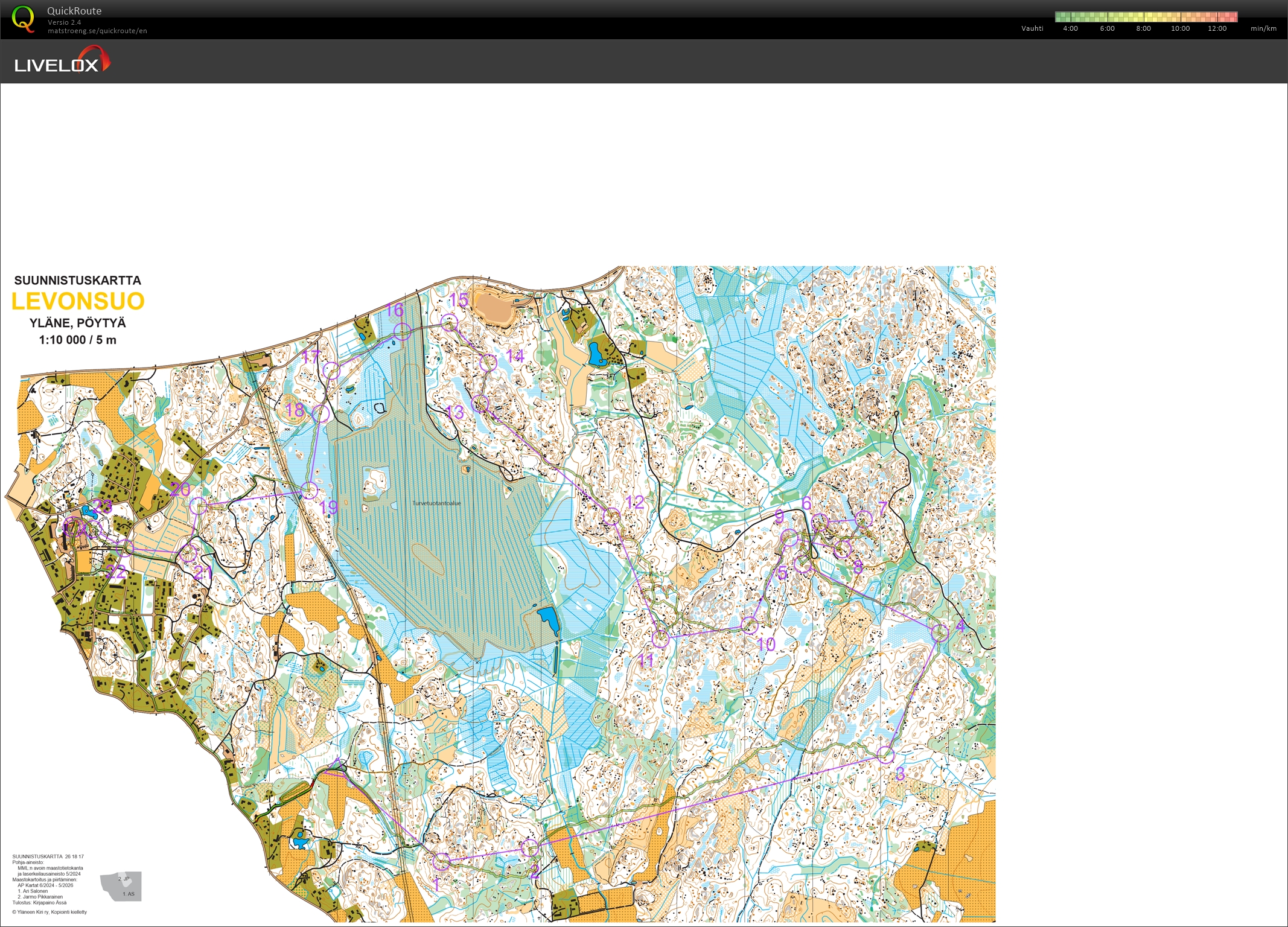Click the 'min/km' unit label
Screen dimensions: 1288x927
(x=1263, y=28)
